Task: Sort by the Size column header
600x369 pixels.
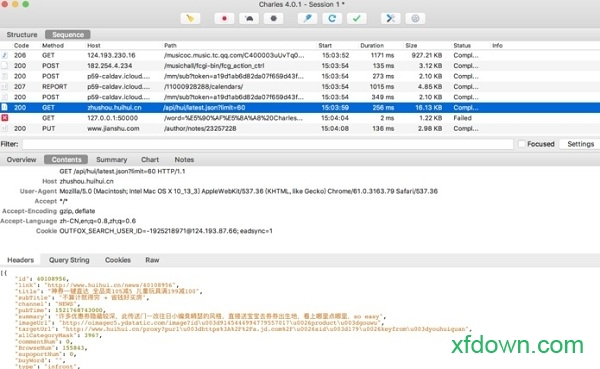Action: point(411,46)
